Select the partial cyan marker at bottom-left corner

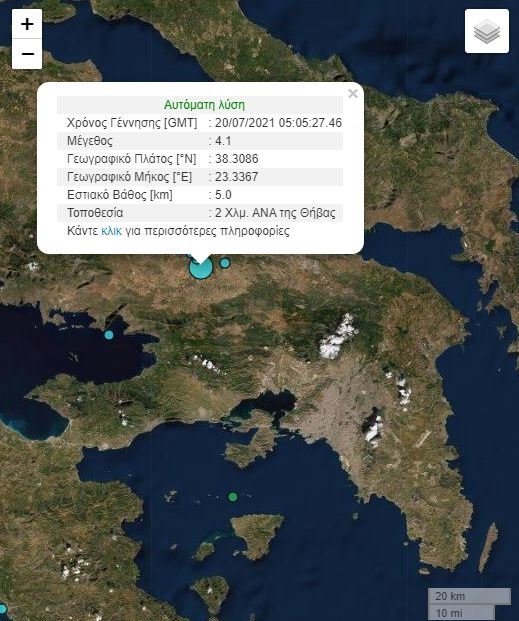tap(3, 609)
